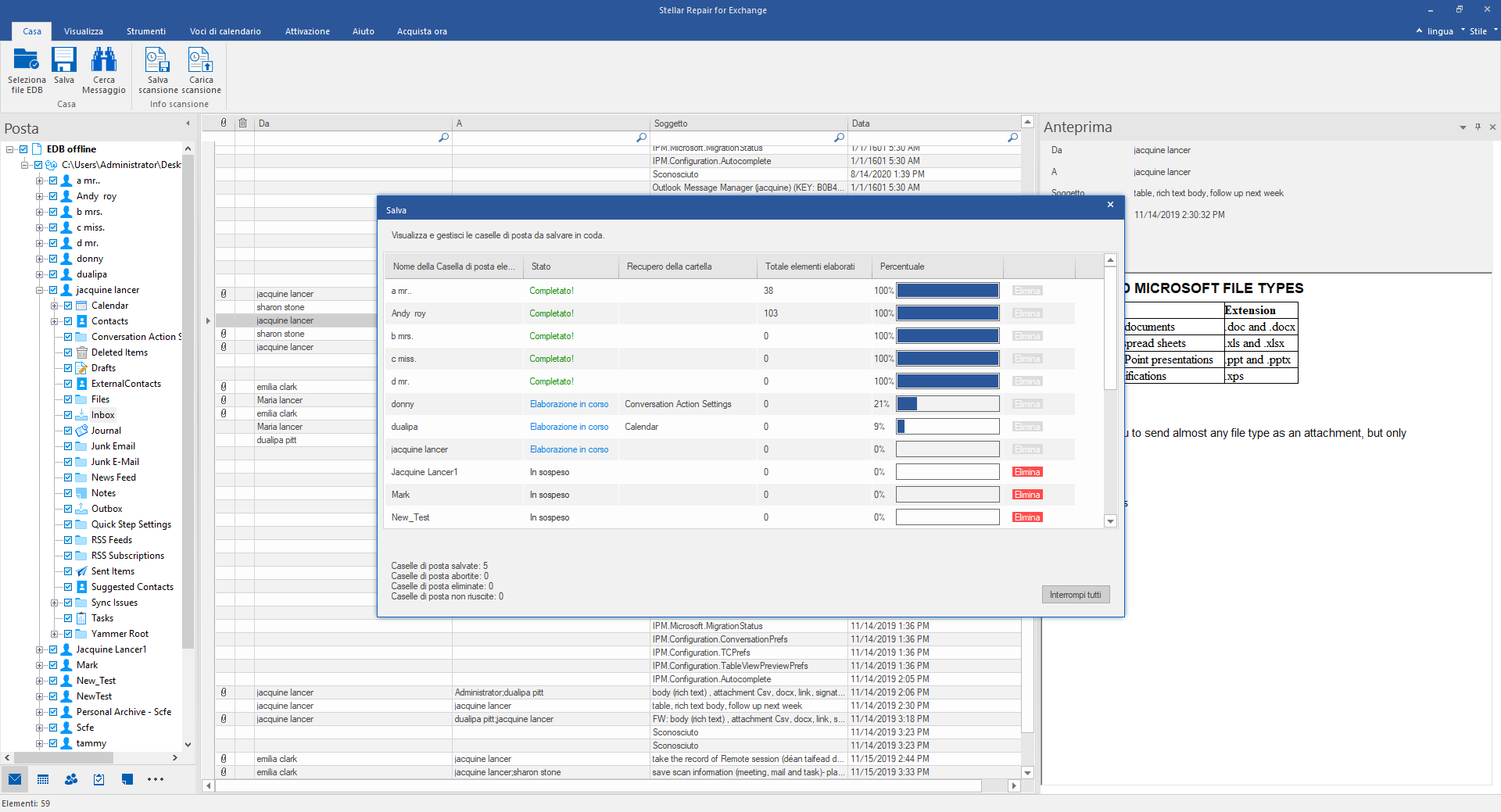This screenshot has height=812, width=1501.
Task: Open the Attivazione tab
Action: click(x=307, y=31)
